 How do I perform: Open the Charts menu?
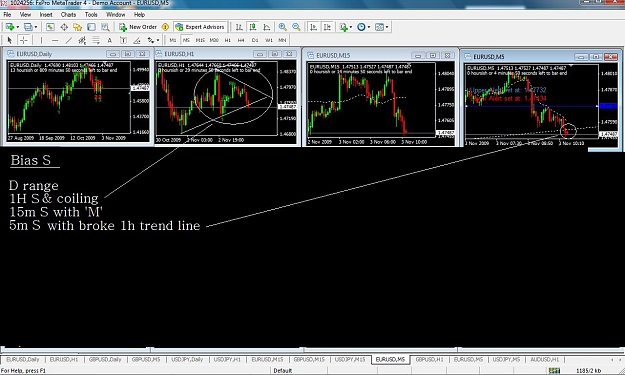(x=68, y=15)
